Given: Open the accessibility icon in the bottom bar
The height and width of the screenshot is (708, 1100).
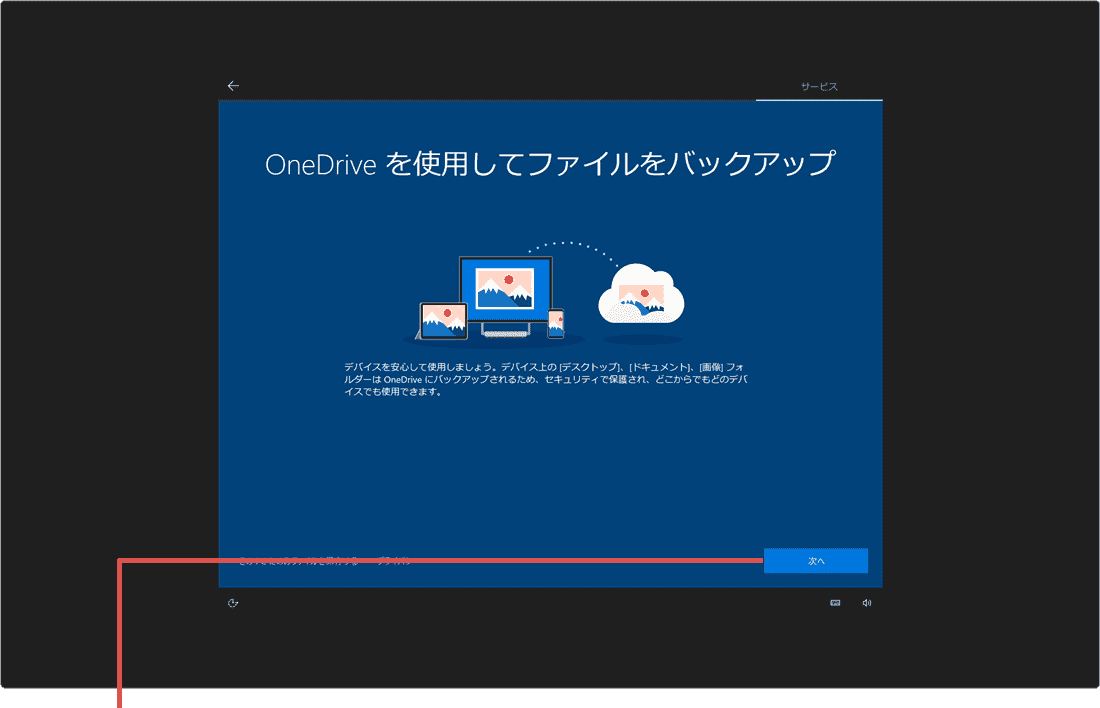Looking at the screenshot, I should pyautogui.click(x=234, y=601).
